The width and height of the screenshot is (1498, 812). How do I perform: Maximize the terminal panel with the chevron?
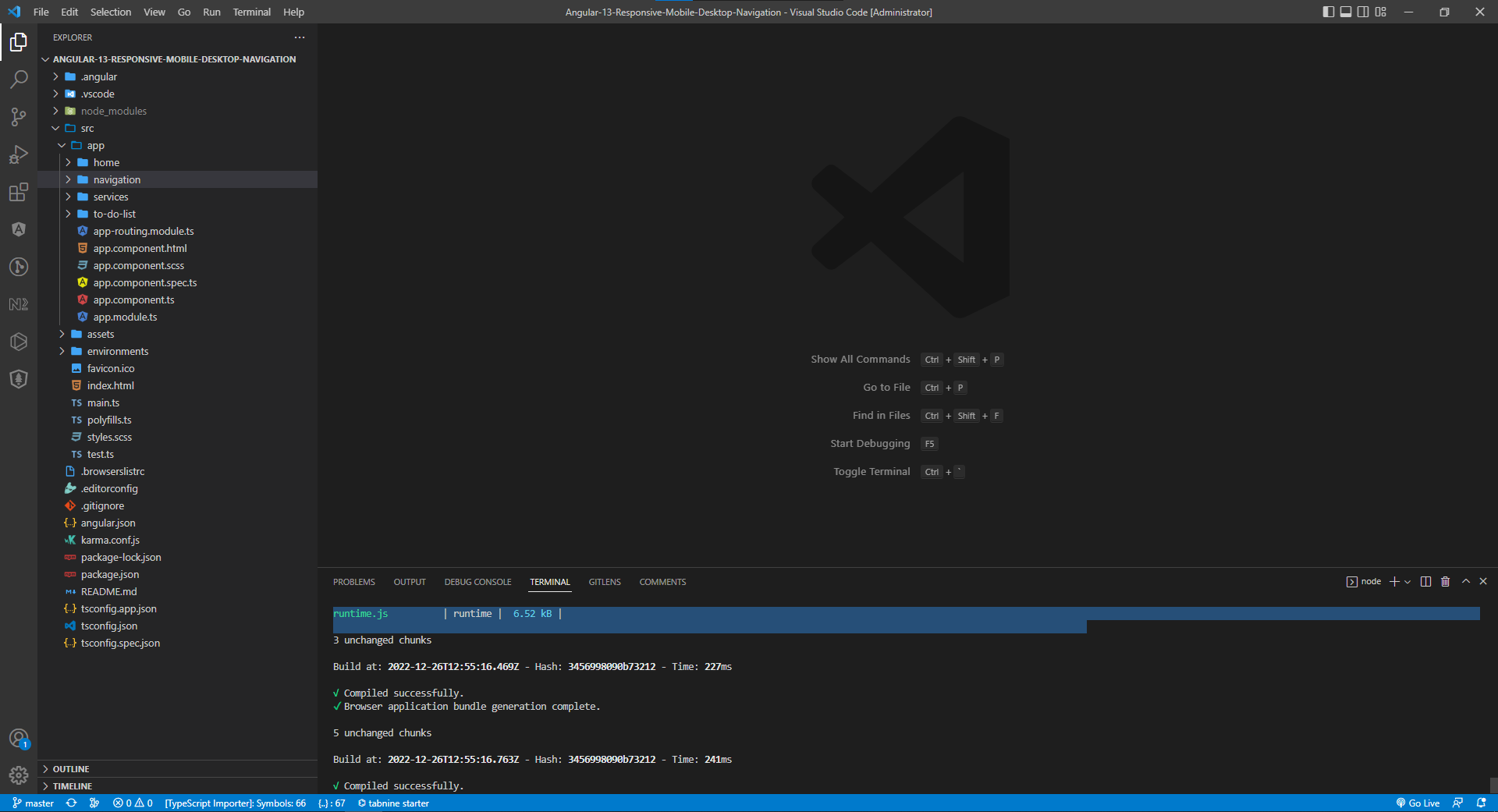[x=1465, y=581]
